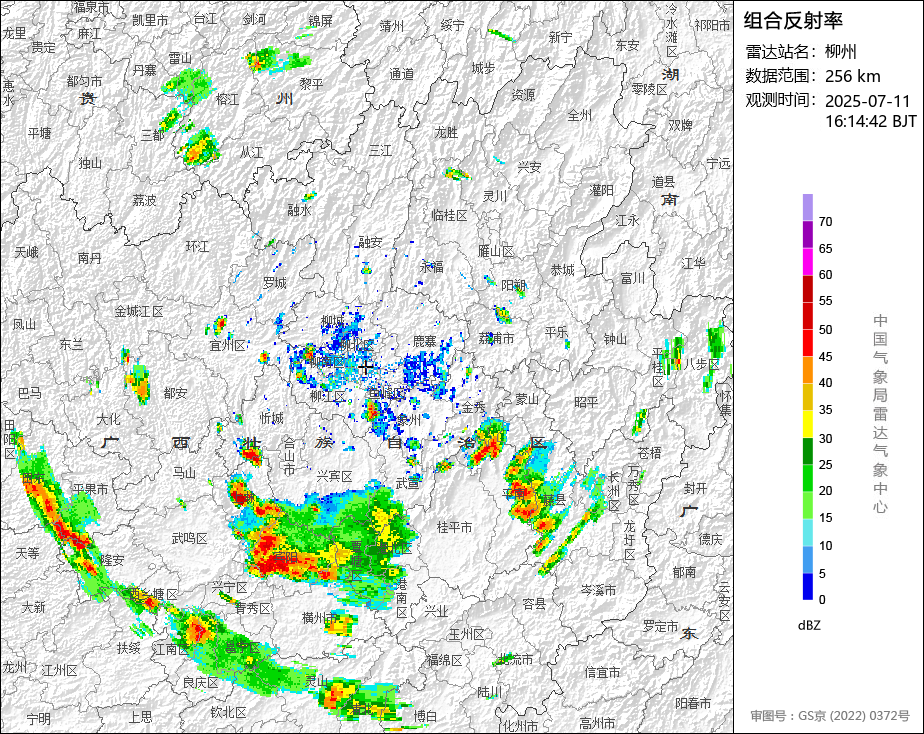Click the 信宜市 map label
924x734 pixels.
[602, 672]
